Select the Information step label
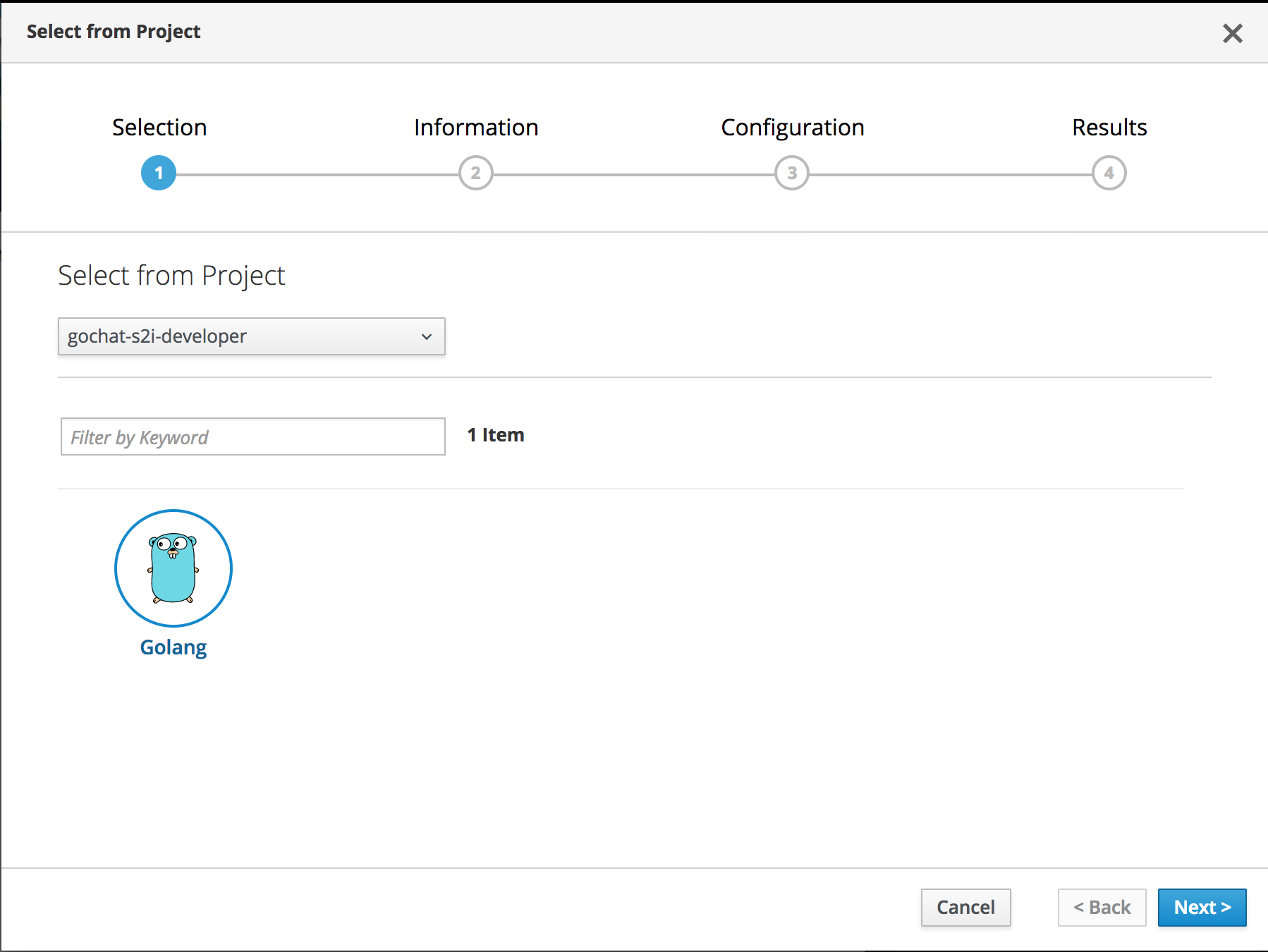 click(x=476, y=128)
